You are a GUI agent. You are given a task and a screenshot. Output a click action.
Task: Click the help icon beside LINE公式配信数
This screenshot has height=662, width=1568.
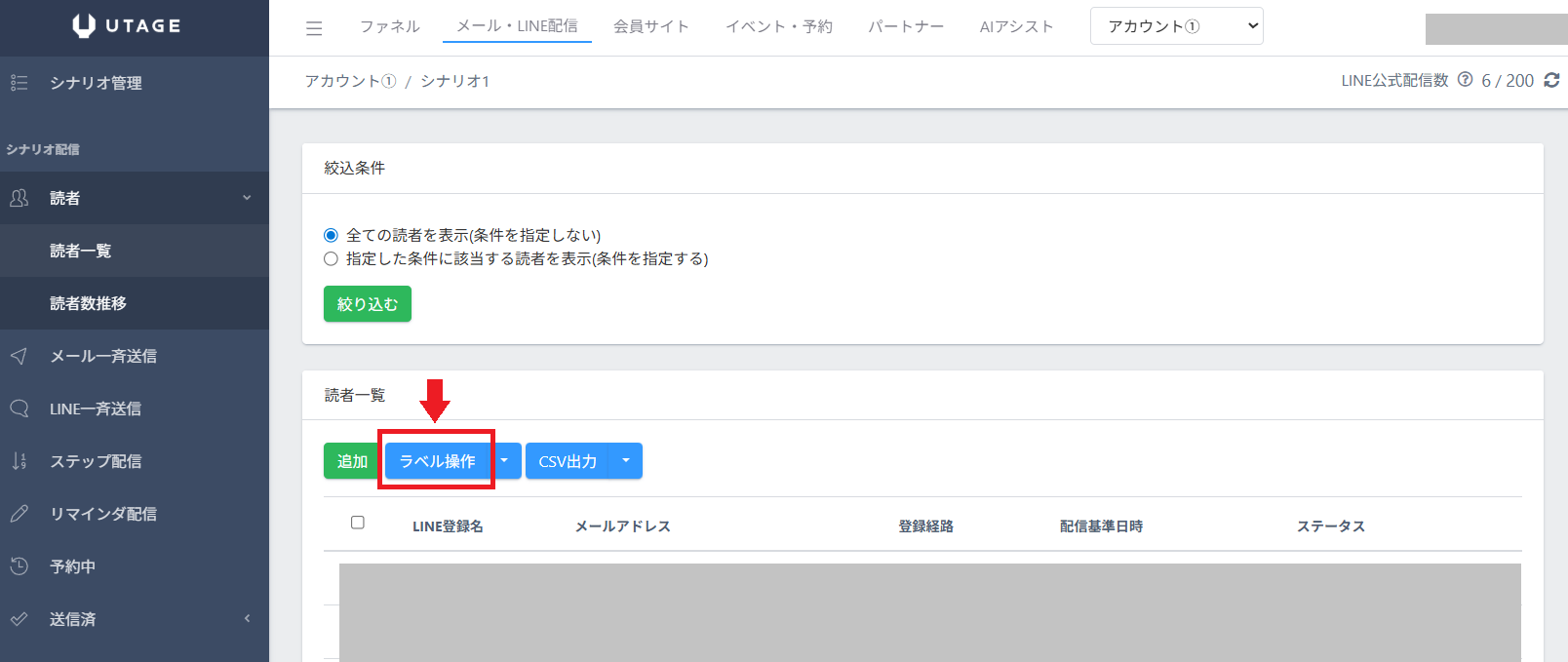pyautogui.click(x=1465, y=80)
